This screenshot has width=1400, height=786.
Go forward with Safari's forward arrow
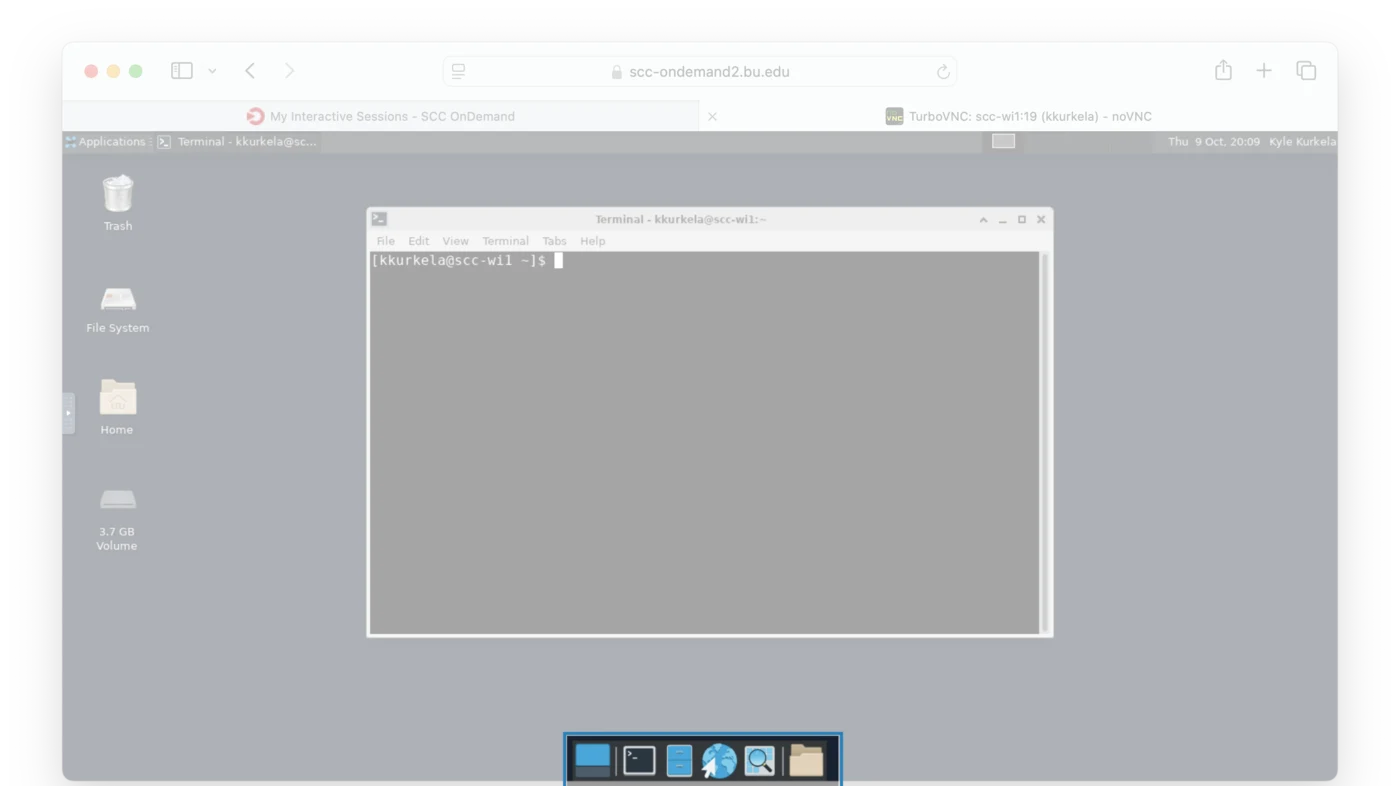pyautogui.click(x=289, y=70)
